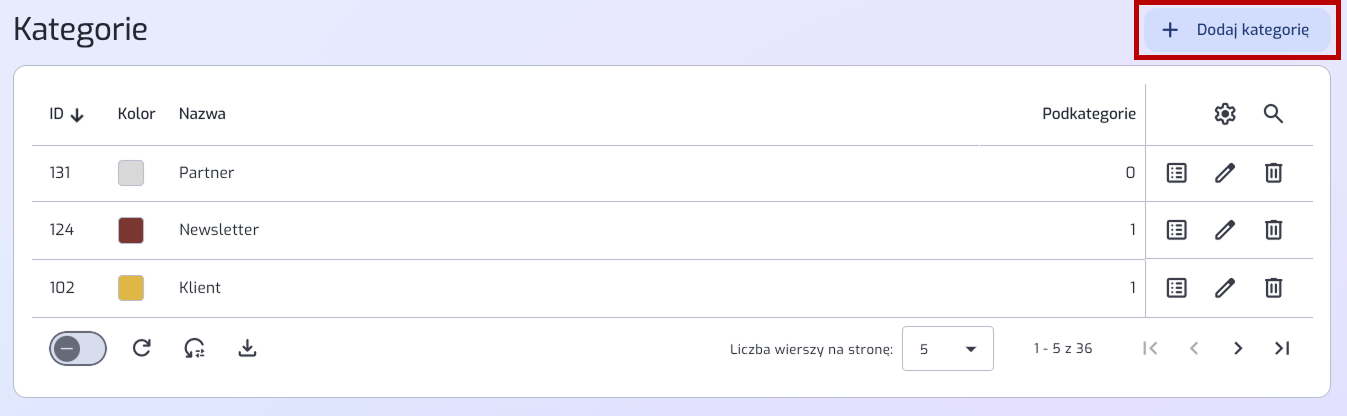The width and height of the screenshot is (1347, 416).
Task: Click the Klient yellow color swatch
Action: [x=131, y=288]
